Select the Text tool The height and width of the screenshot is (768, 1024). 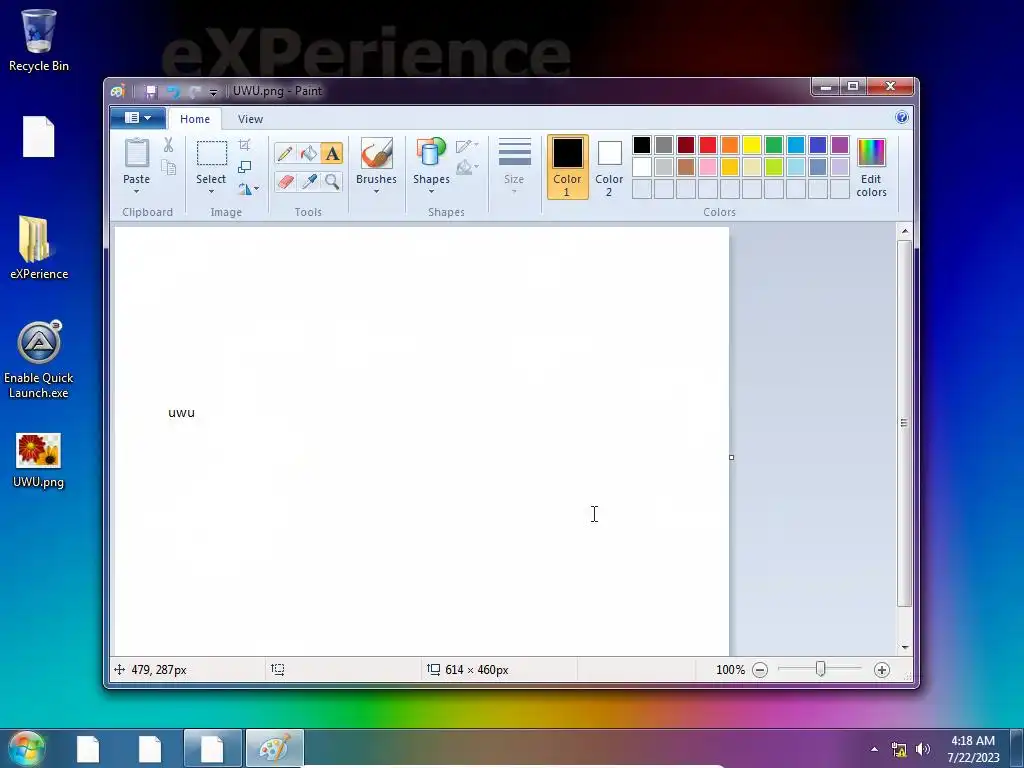pos(332,153)
